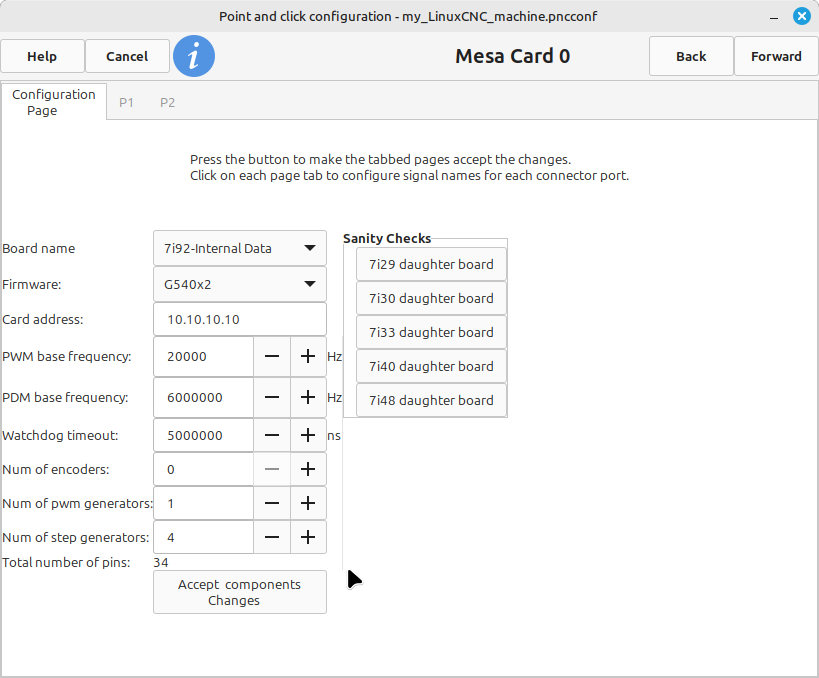
Task: Go Forward to the next page
Action: 776,57
